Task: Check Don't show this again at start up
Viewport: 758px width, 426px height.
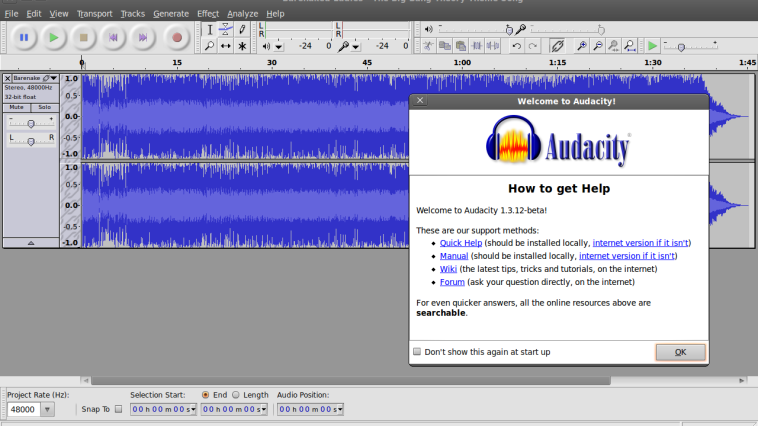Action: 417,352
